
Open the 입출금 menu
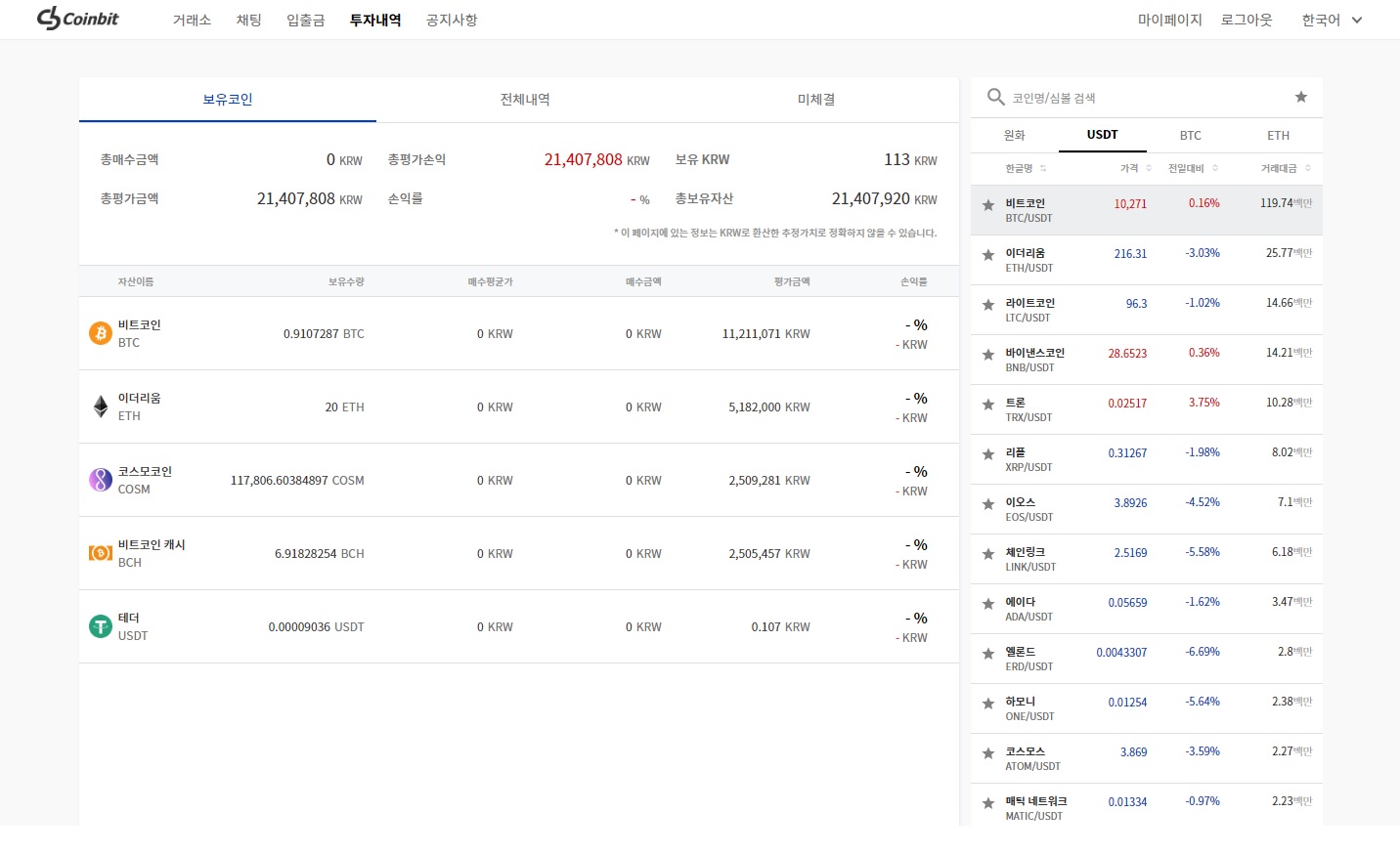[x=306, y=20]
